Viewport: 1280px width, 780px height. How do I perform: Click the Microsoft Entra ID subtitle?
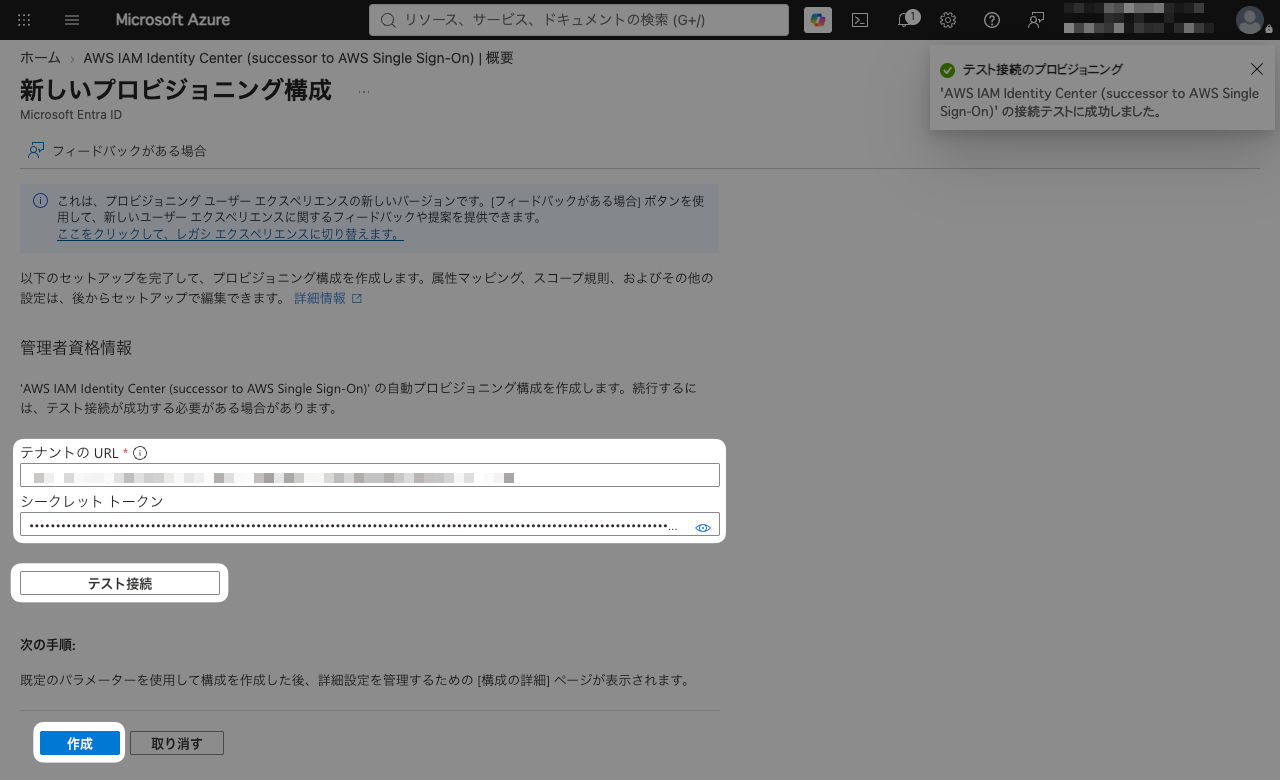[x=71, y=115]
